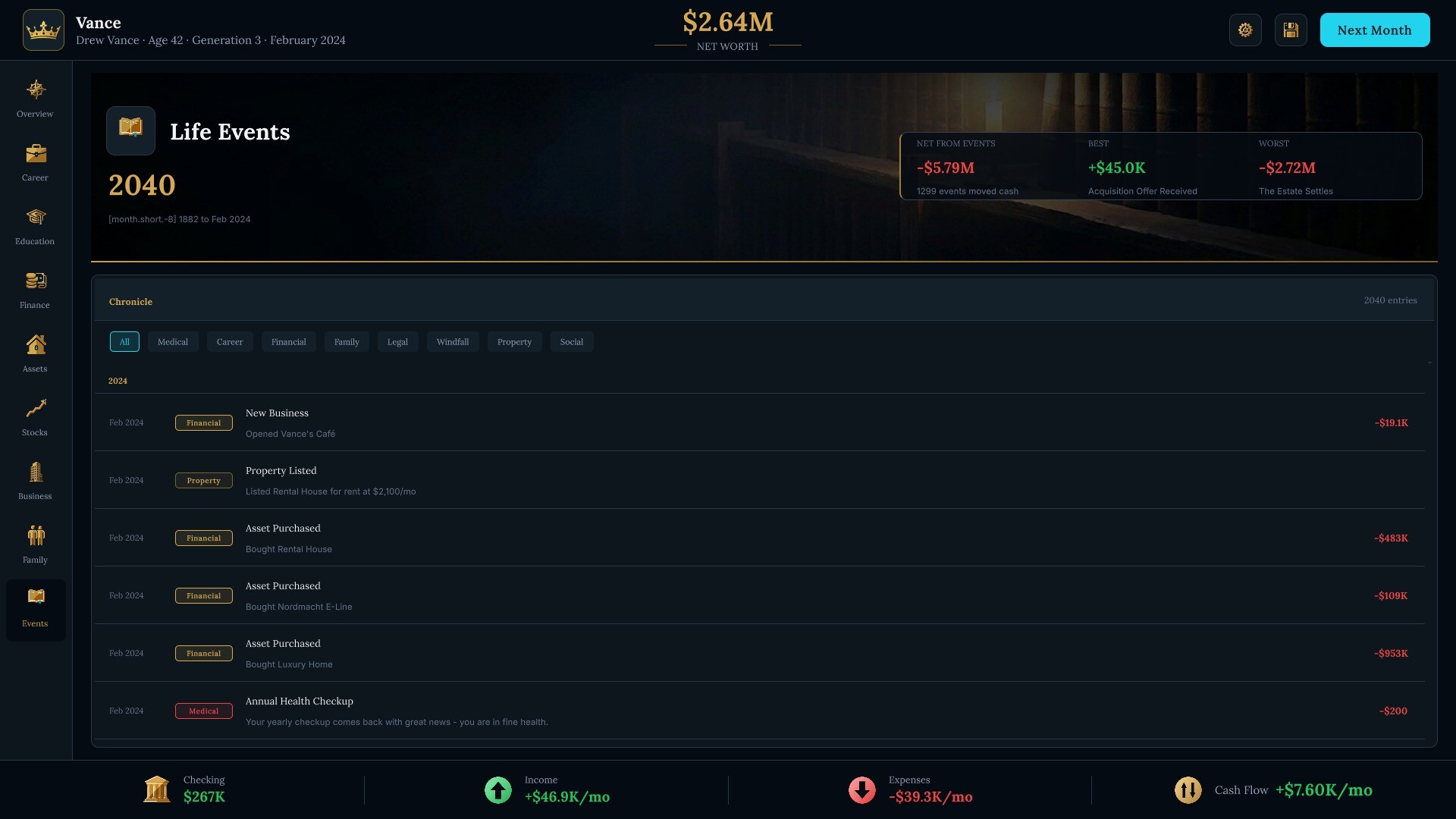Filter chronicle by Family
The width and height of the screenshot is (1456, 819).
coord(347,342)
